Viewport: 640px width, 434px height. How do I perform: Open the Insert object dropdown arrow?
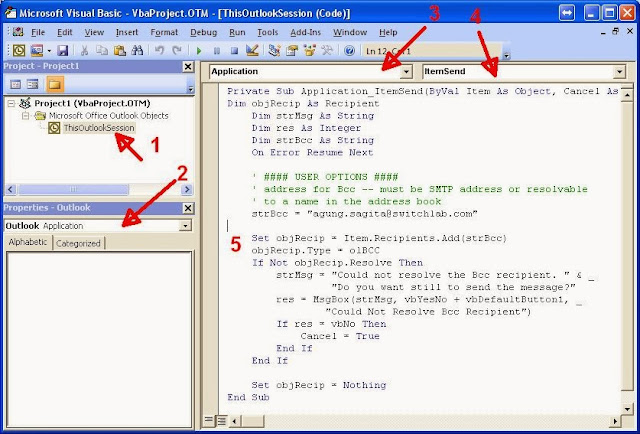coord(49,51)
